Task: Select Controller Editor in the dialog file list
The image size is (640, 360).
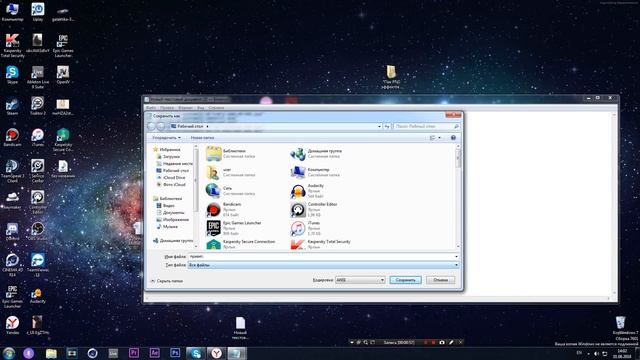Action: [314, 209]
